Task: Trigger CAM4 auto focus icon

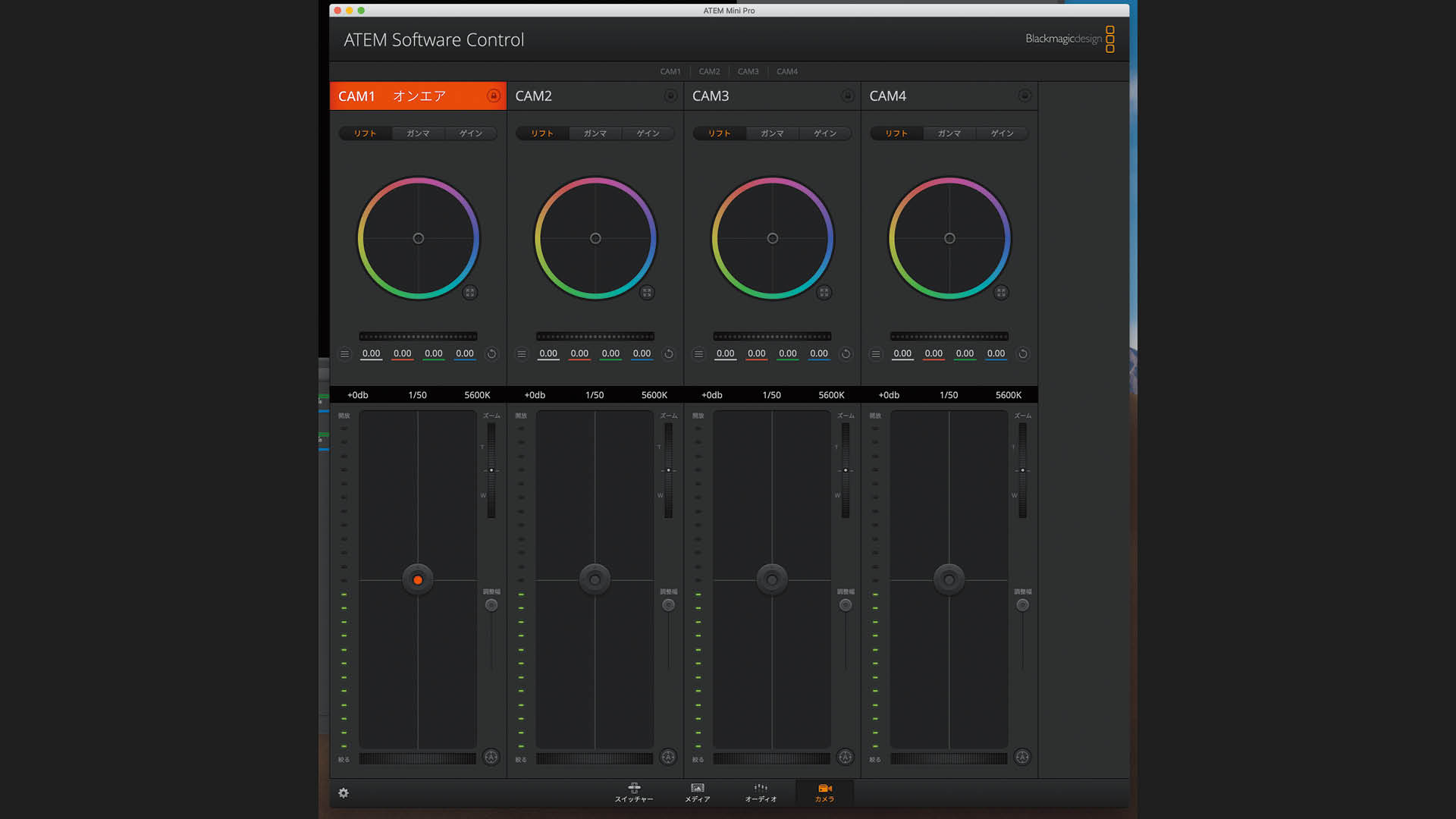Action: 1022,757
